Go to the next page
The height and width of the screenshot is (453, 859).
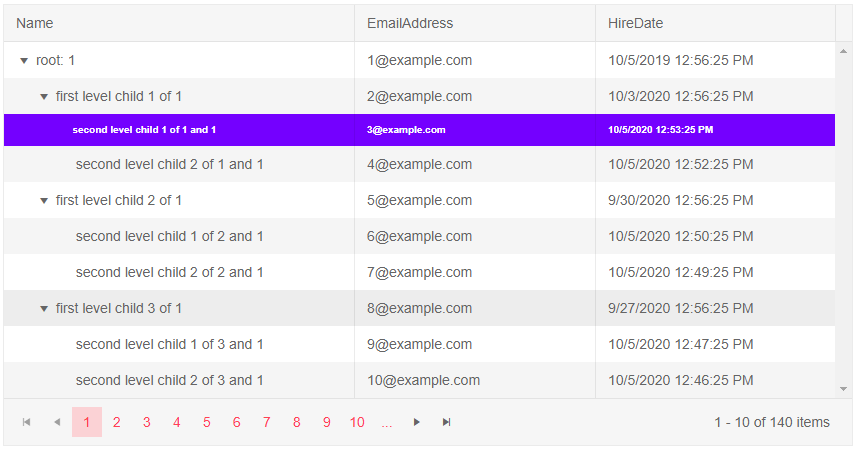[417, 422]
